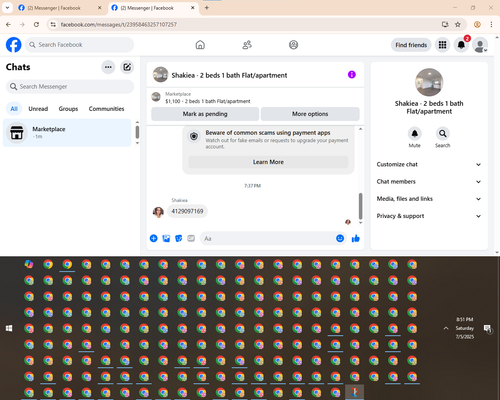Click the shield icon in scam warning

click(x=194, y=136)
